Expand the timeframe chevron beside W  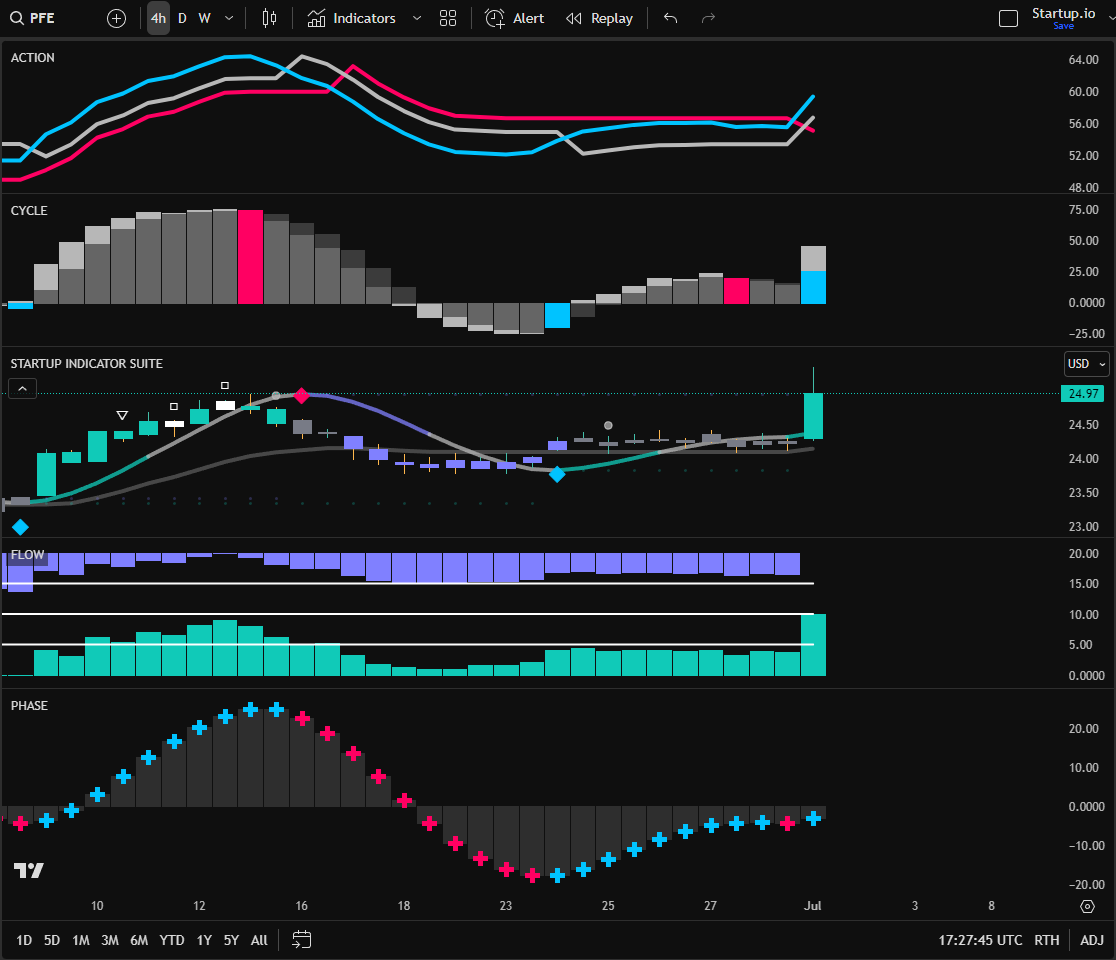228,17
